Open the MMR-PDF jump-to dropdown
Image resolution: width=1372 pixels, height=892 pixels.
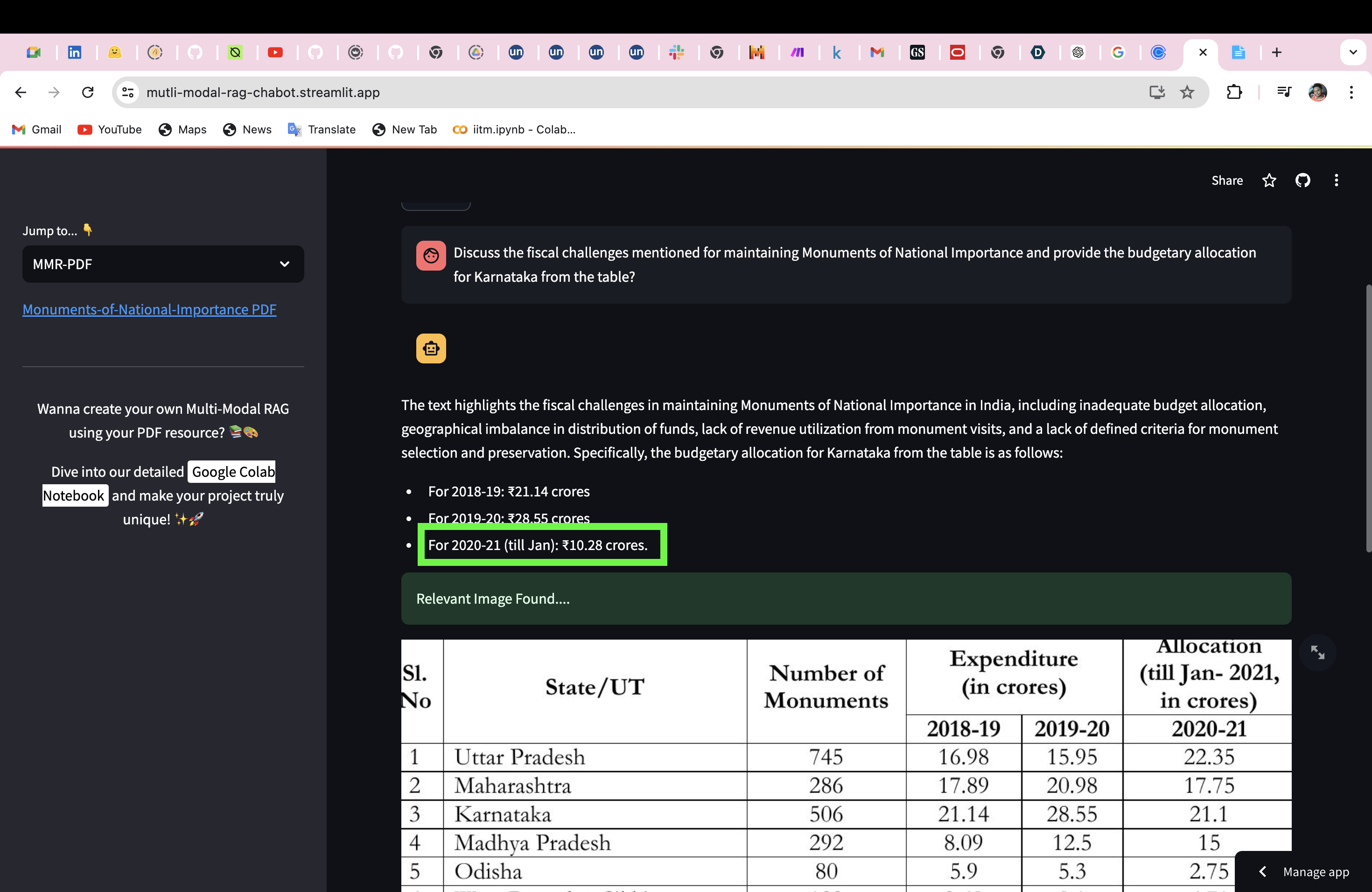point(163,264)
